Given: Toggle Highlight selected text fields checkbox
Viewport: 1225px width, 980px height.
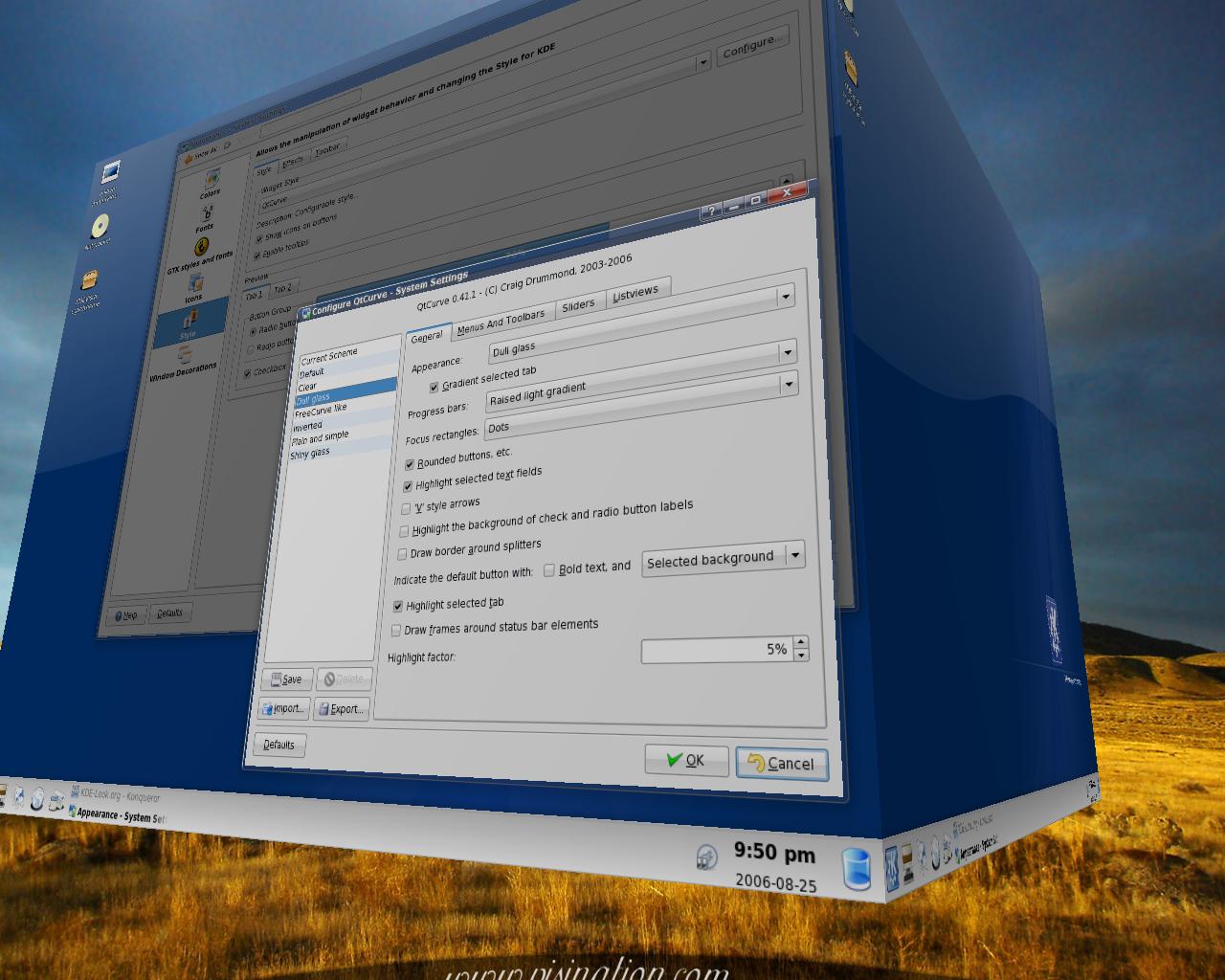Looking at the screenshot, I should pyautogui.click(x=408, y=486).
